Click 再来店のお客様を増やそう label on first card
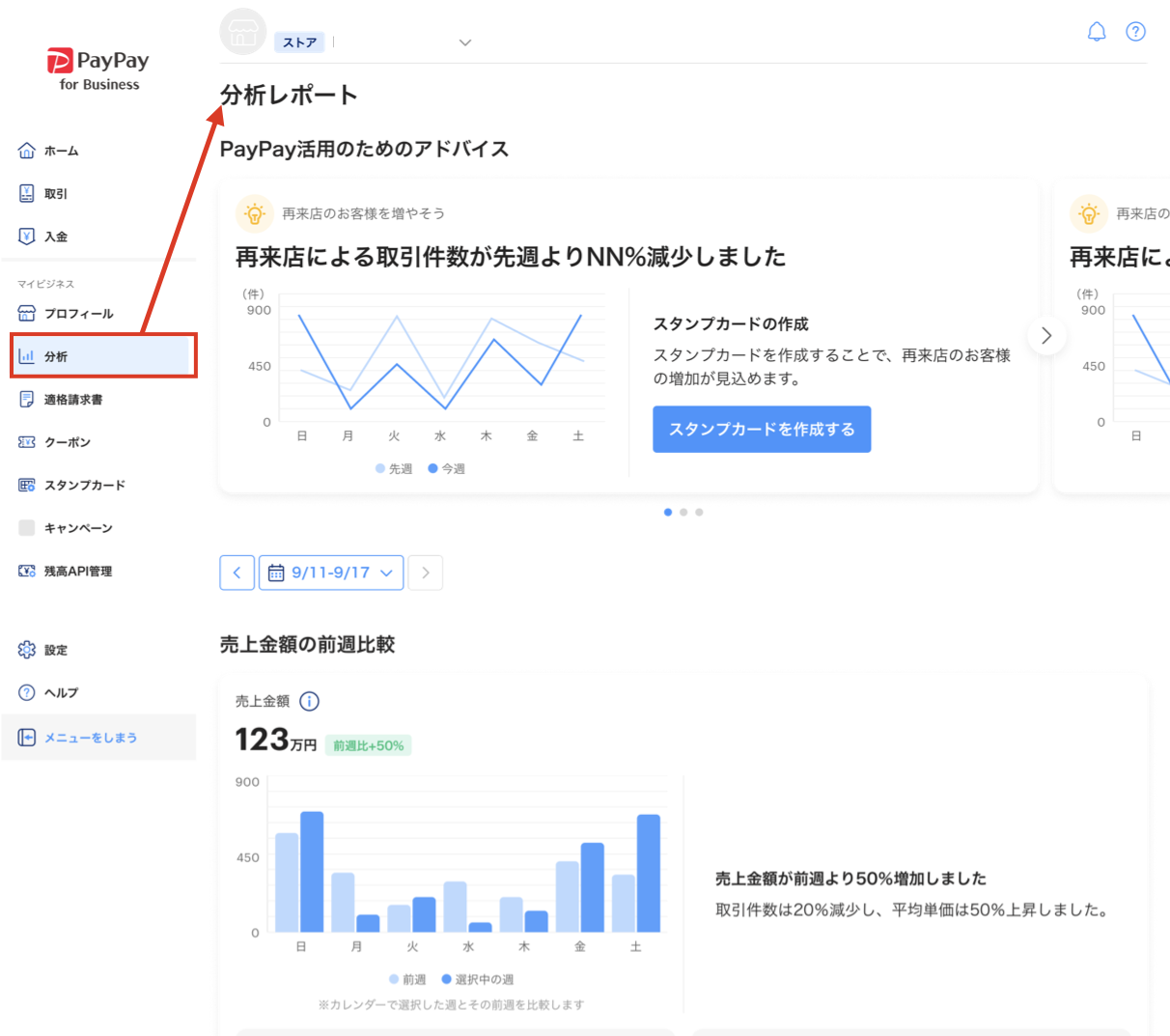The width and height of the screenshot is (1170, 1036). 364,213
